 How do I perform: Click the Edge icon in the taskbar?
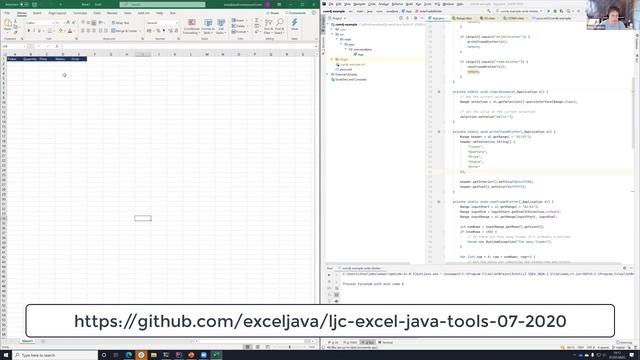pyautogui.click(x=129, y=355)
